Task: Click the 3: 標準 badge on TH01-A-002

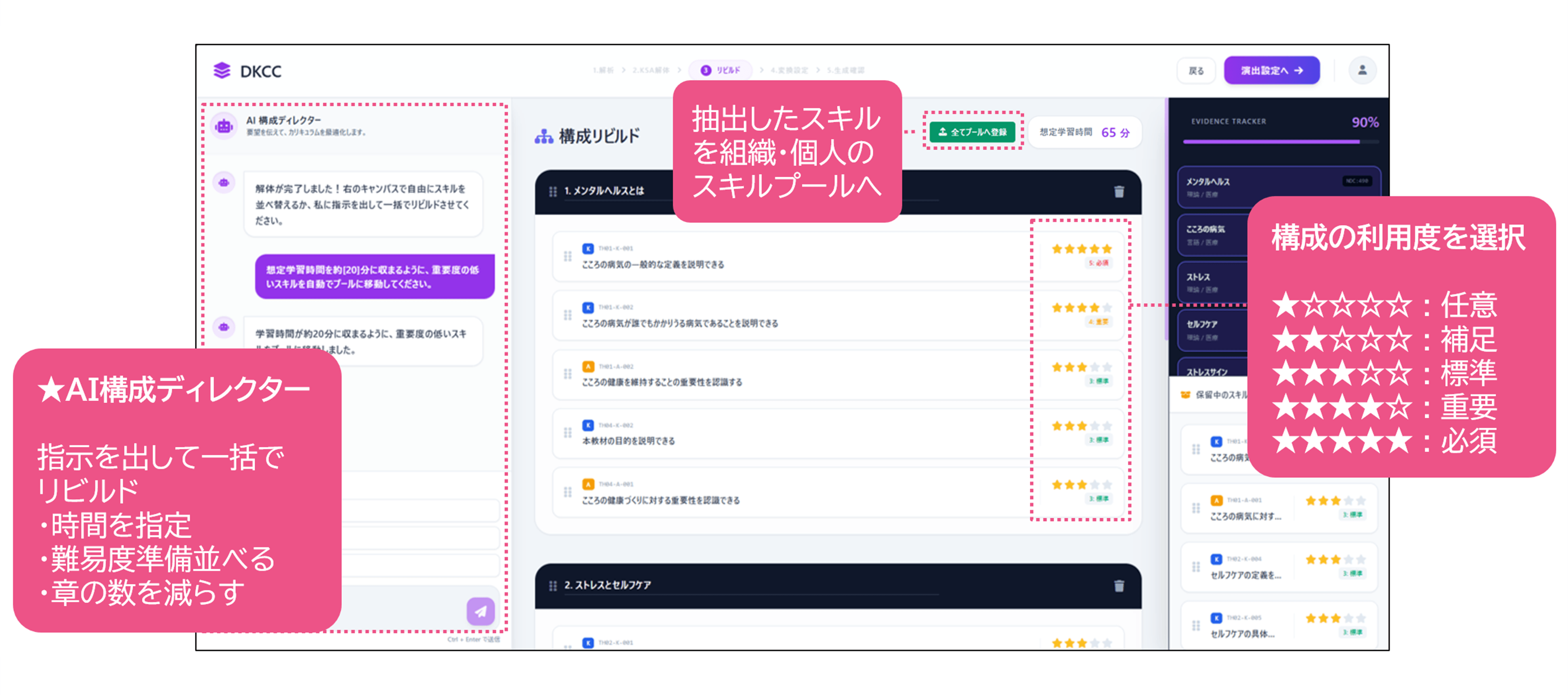Action: [x=1099, y=381]
